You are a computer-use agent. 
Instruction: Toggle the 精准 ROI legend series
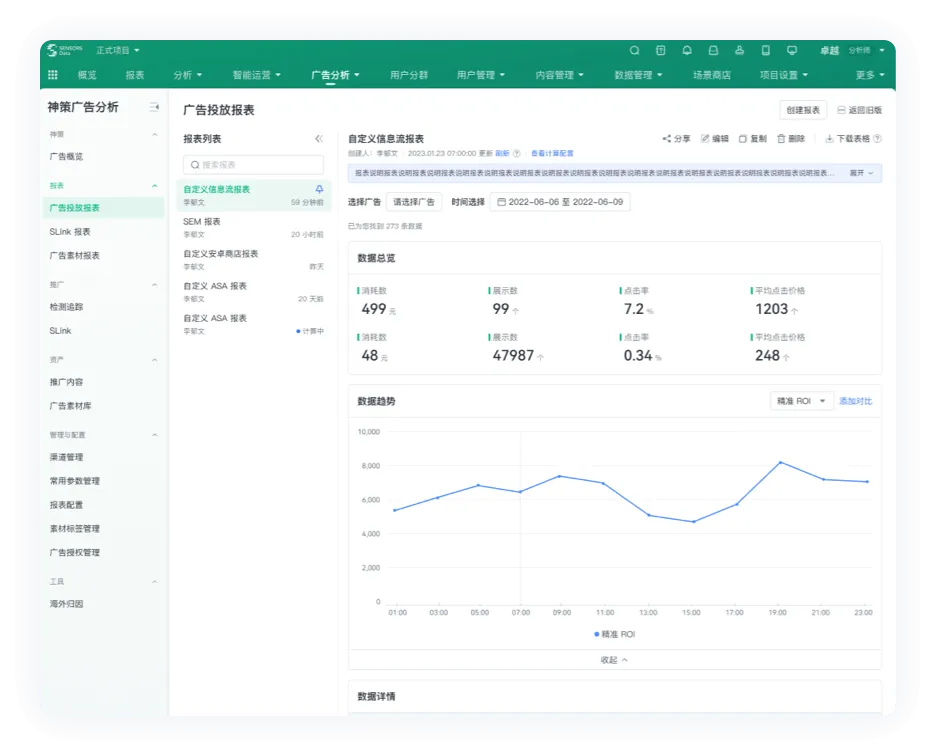point(614,634)
